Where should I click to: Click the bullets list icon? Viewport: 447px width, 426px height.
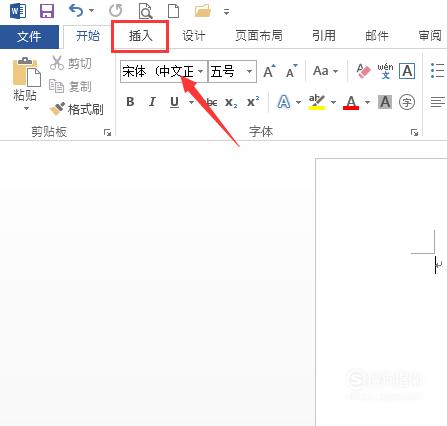coord(437,71)
